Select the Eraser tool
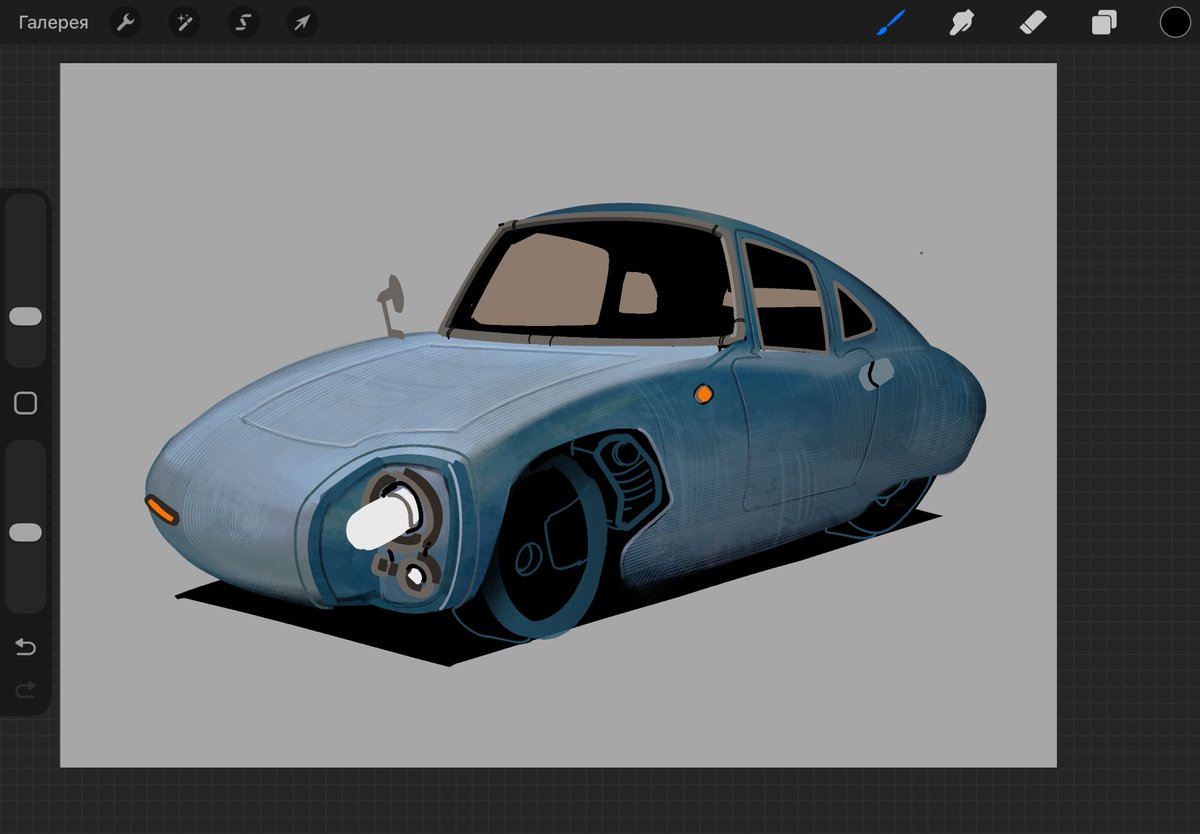The width and height of the screenshot is (1200, 834). click(x=1032, y=22)
